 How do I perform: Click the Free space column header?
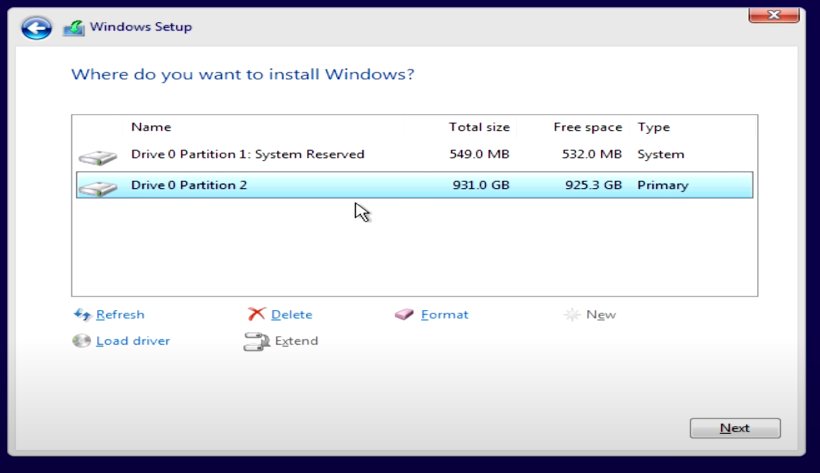pyautogui.click(x=588, y=127)
